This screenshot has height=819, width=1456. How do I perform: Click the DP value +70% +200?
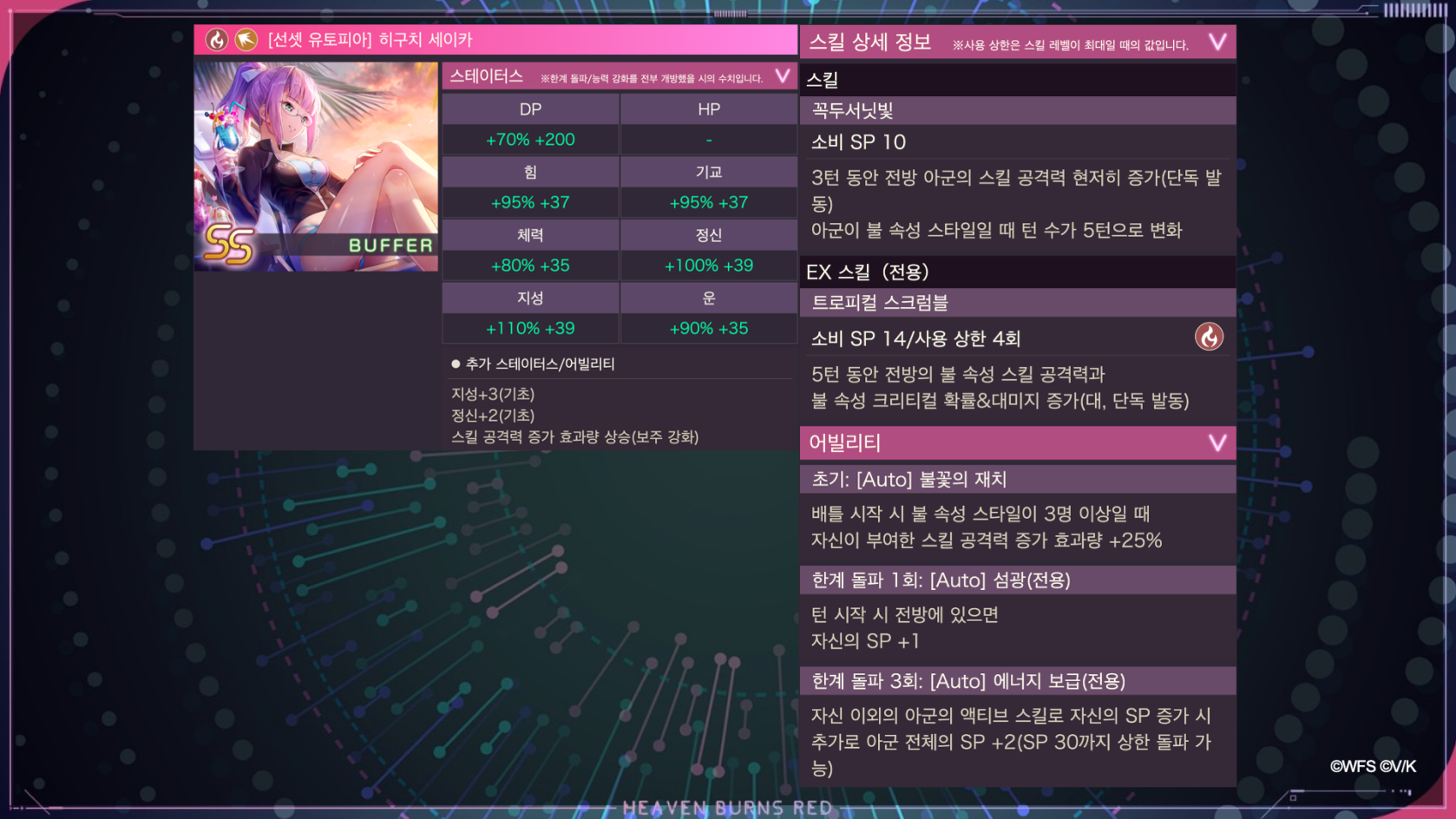click(530, 140)
